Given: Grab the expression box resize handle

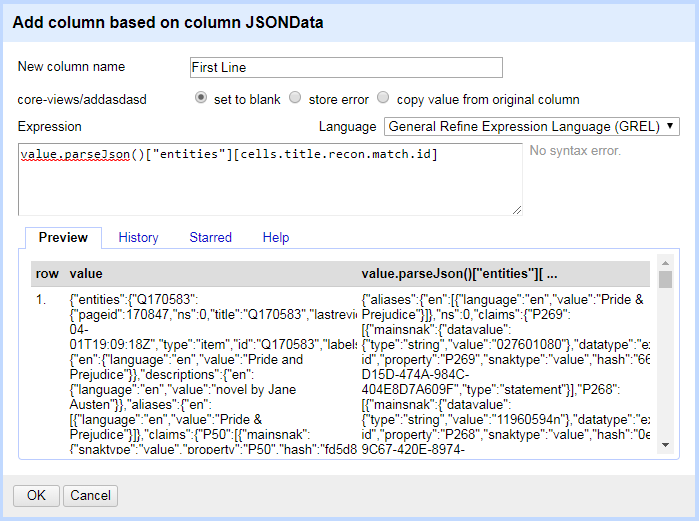Looking at the screenshot, I should tap(516, 210).
